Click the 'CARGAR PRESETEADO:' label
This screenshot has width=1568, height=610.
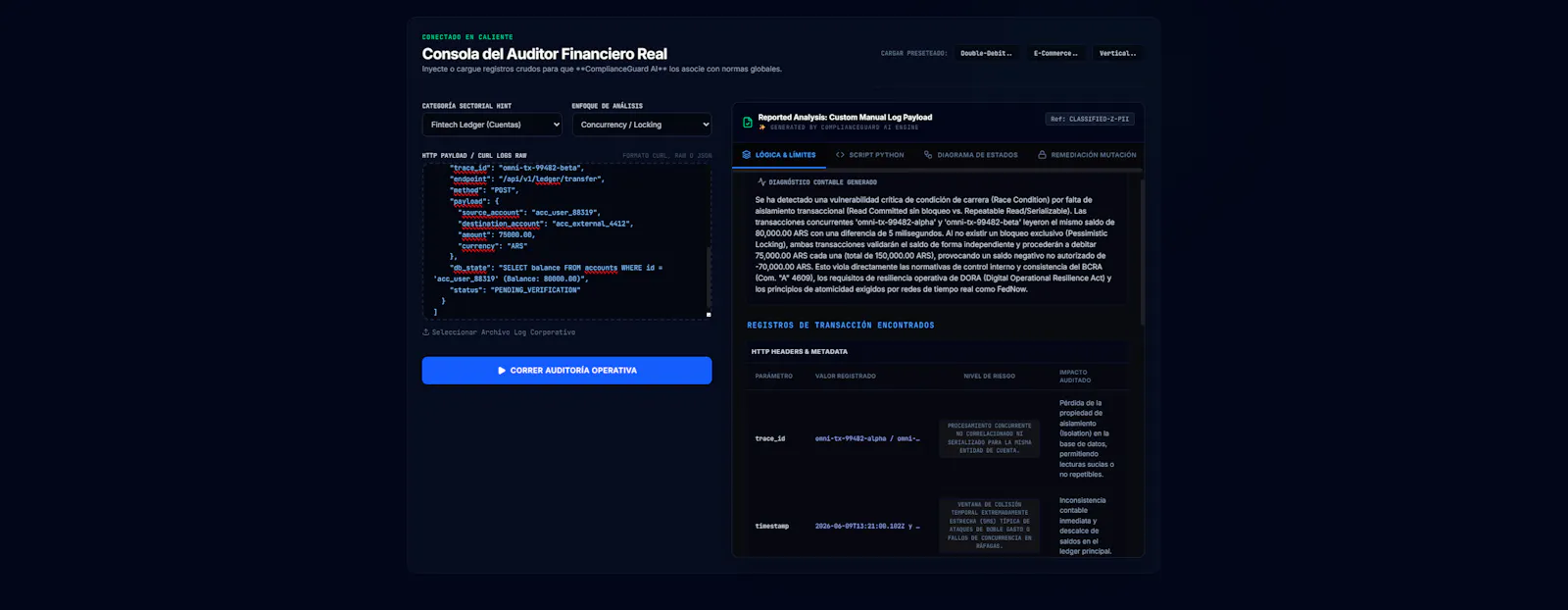point(913,53)
